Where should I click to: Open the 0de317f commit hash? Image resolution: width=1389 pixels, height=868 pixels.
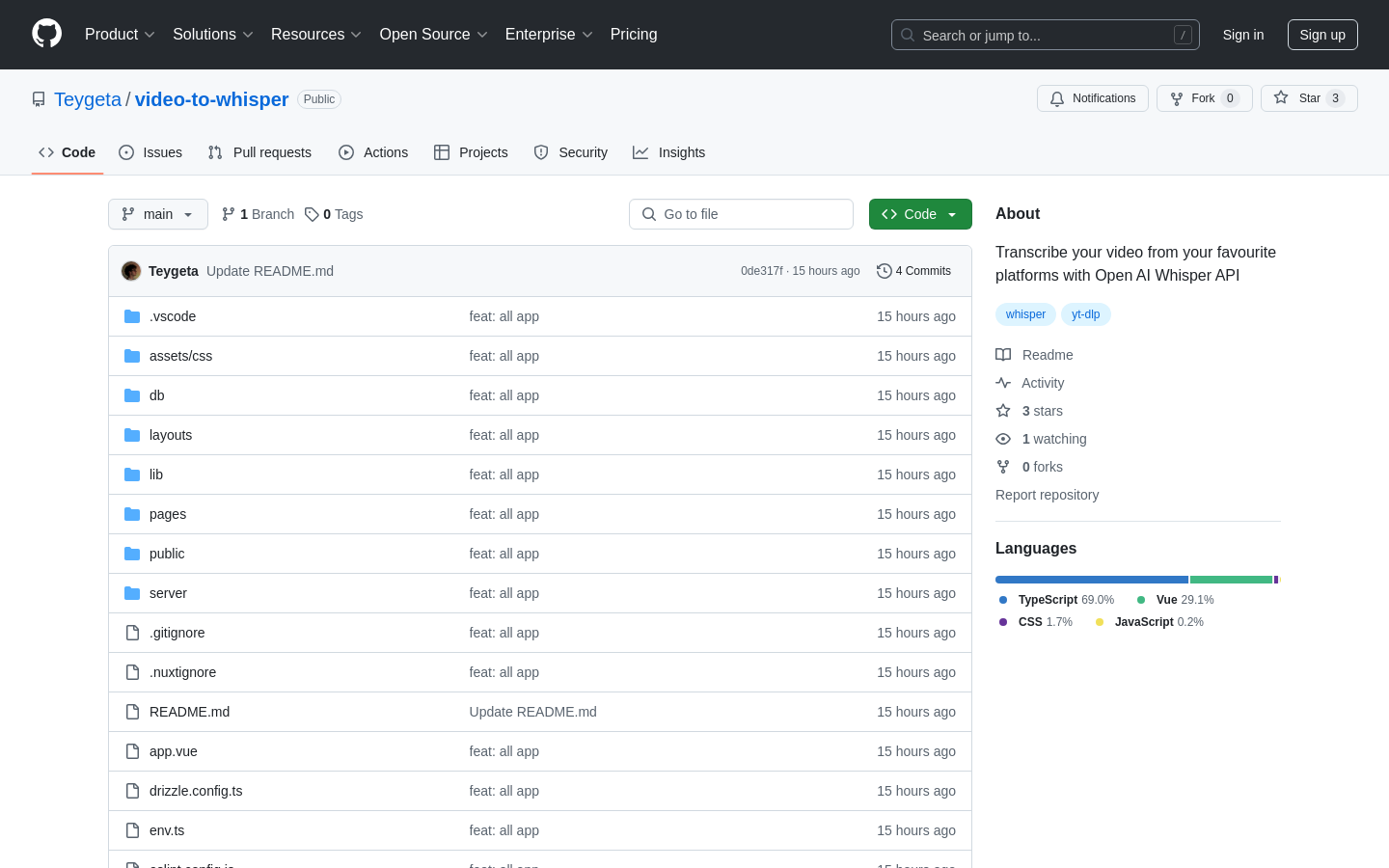click(x=762, y=271)
